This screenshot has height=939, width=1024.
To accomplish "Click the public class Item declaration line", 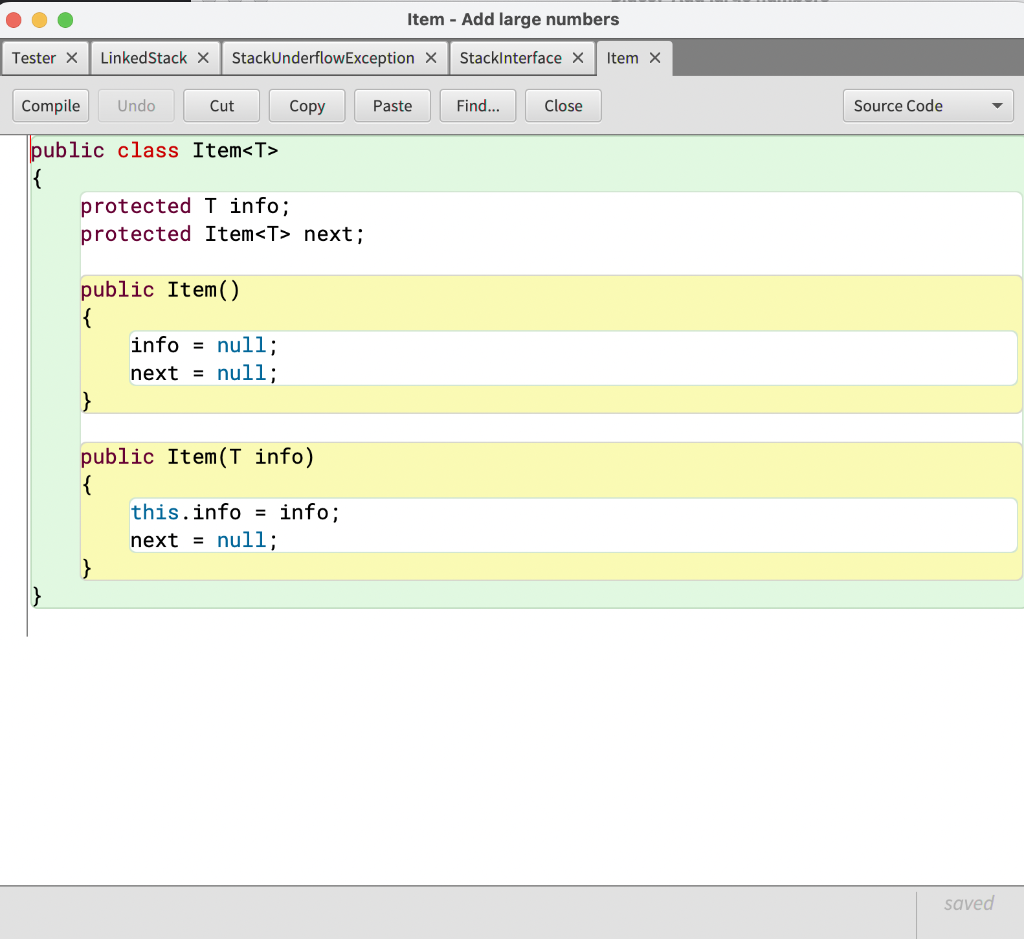I will tap(153, 150).
